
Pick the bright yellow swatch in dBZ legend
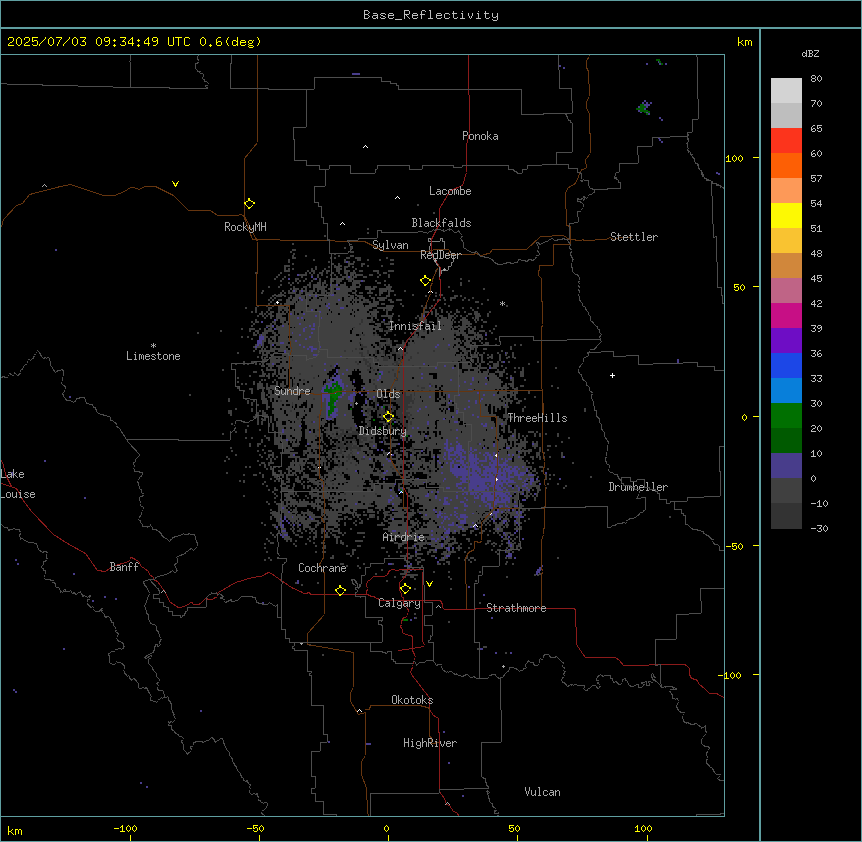pos(786,215)
